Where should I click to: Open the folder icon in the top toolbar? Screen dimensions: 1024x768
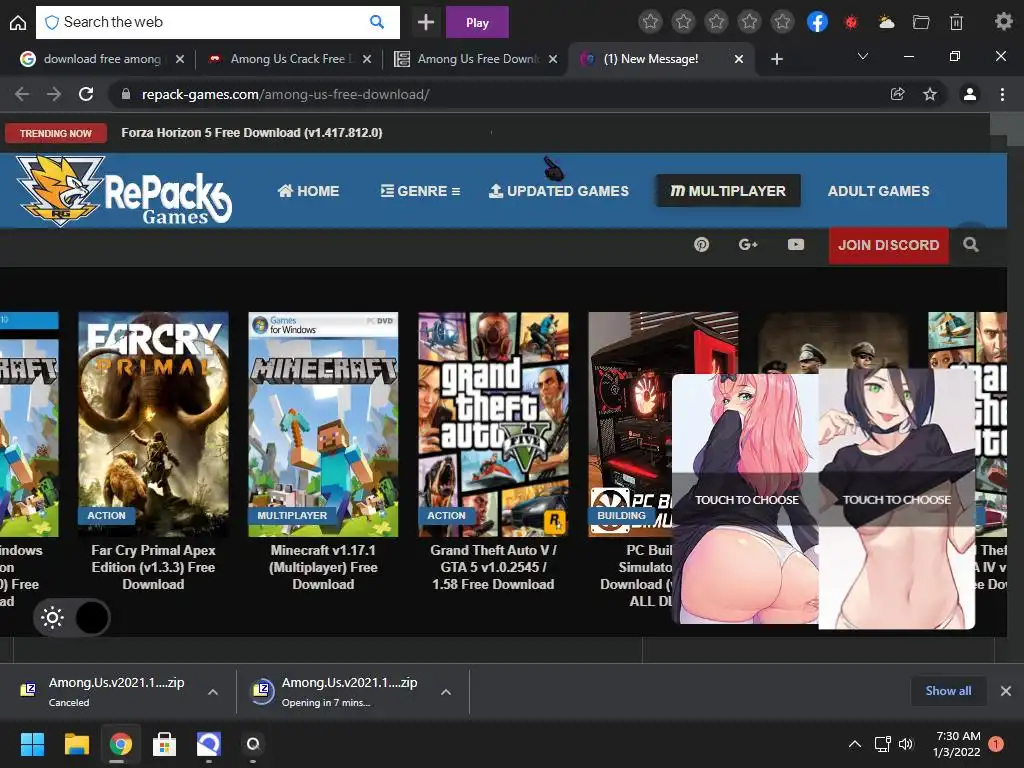(921, 22)
